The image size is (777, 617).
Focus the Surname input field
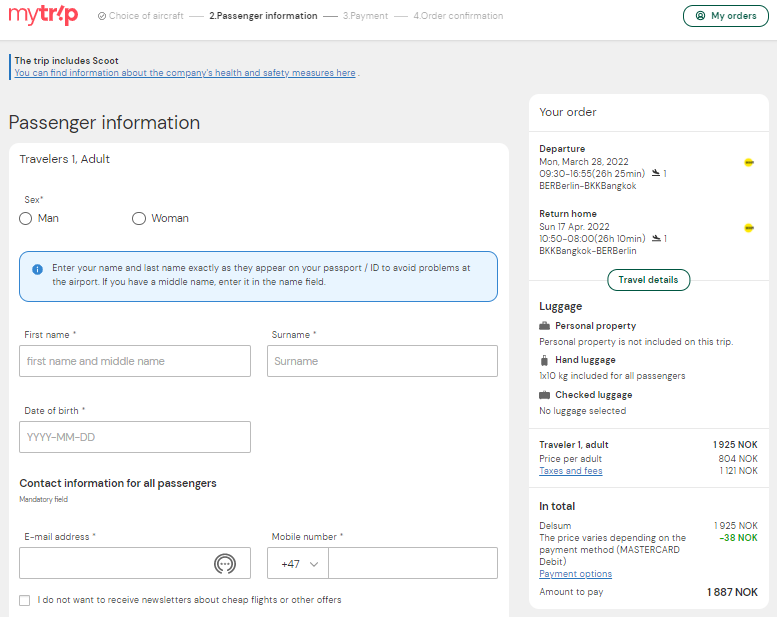pos(382,361)
